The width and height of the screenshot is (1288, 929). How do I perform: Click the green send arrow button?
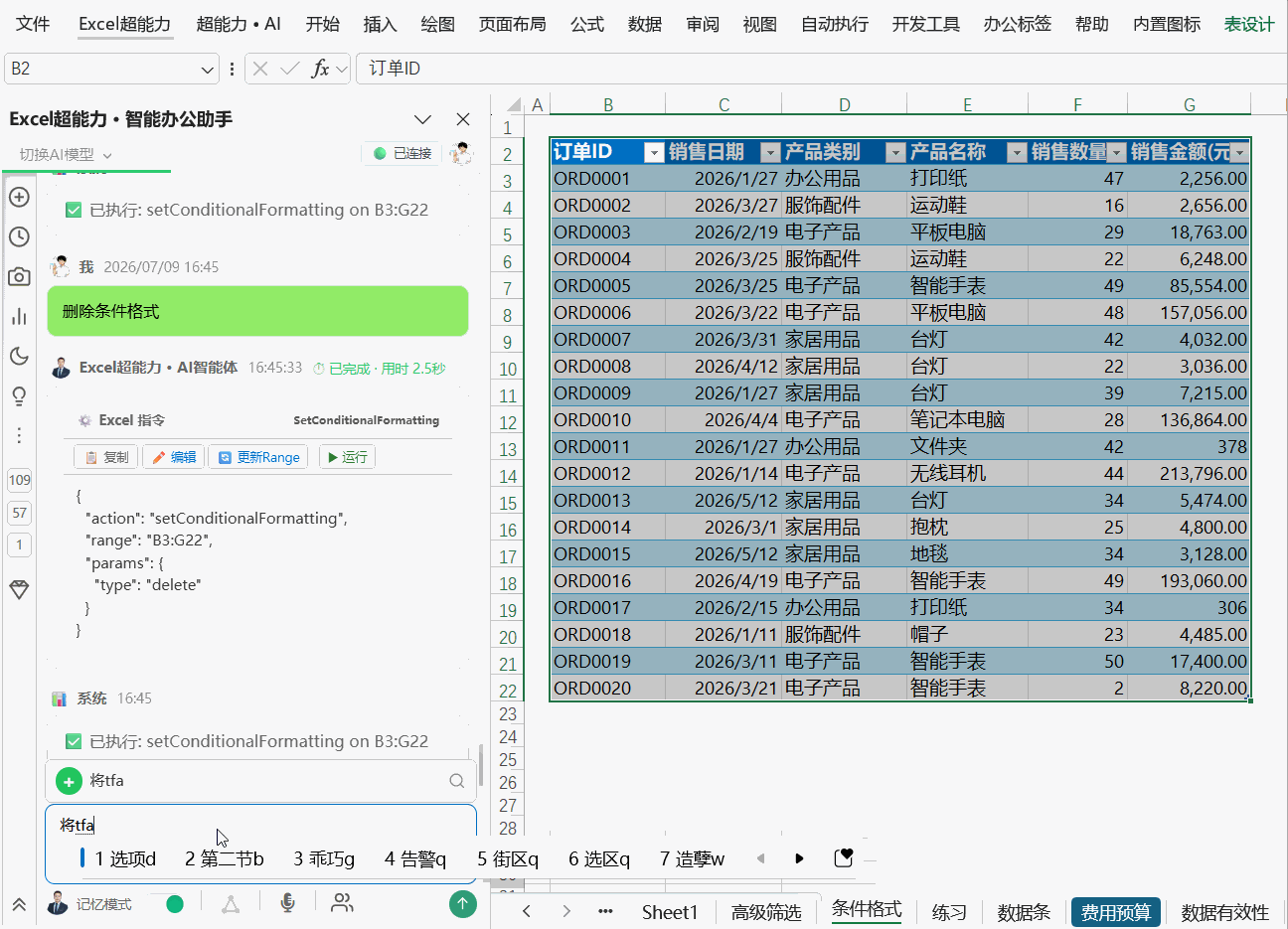(462, 903)
